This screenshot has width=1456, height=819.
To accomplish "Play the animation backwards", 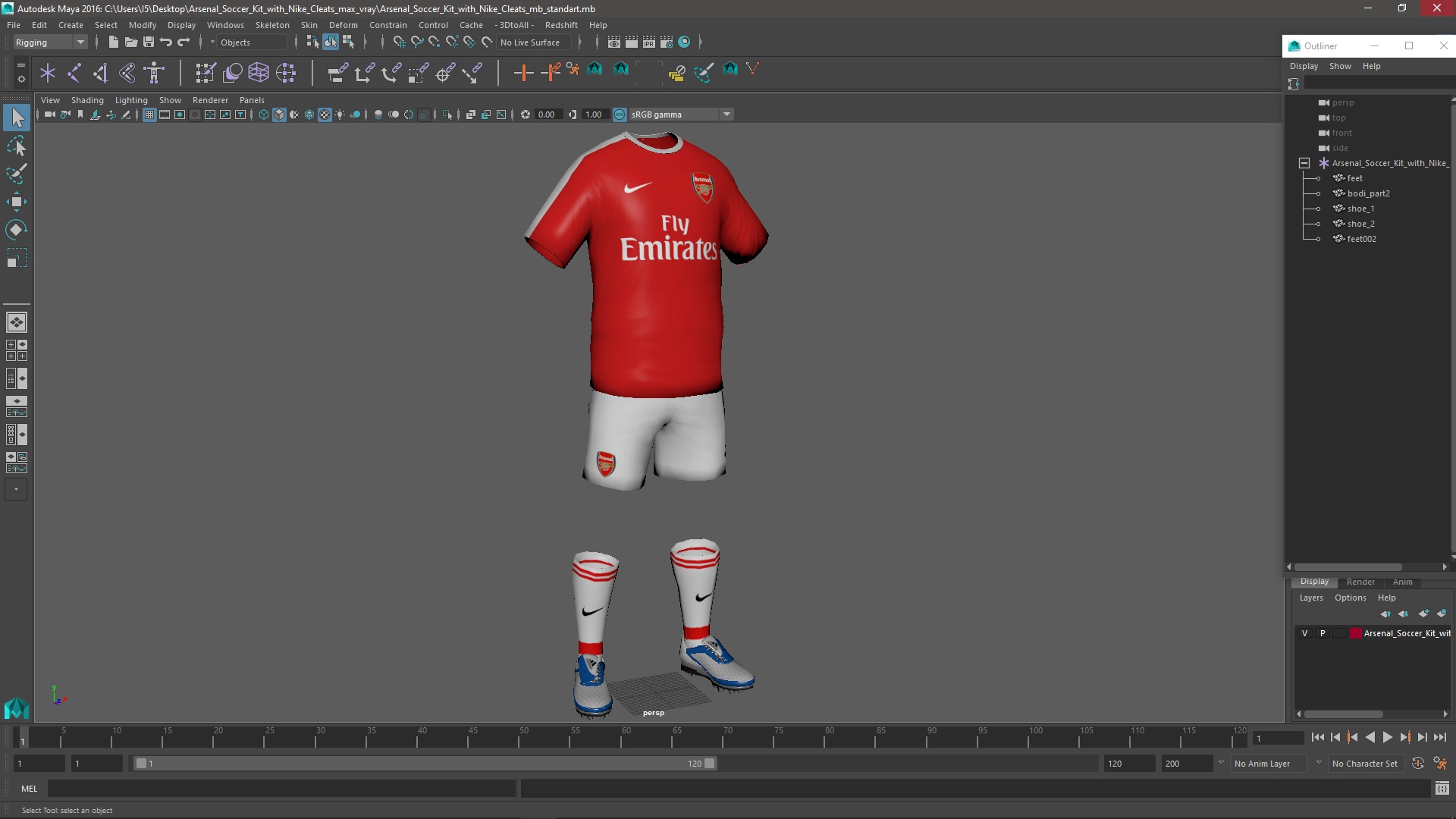I will click(1370, 737).
